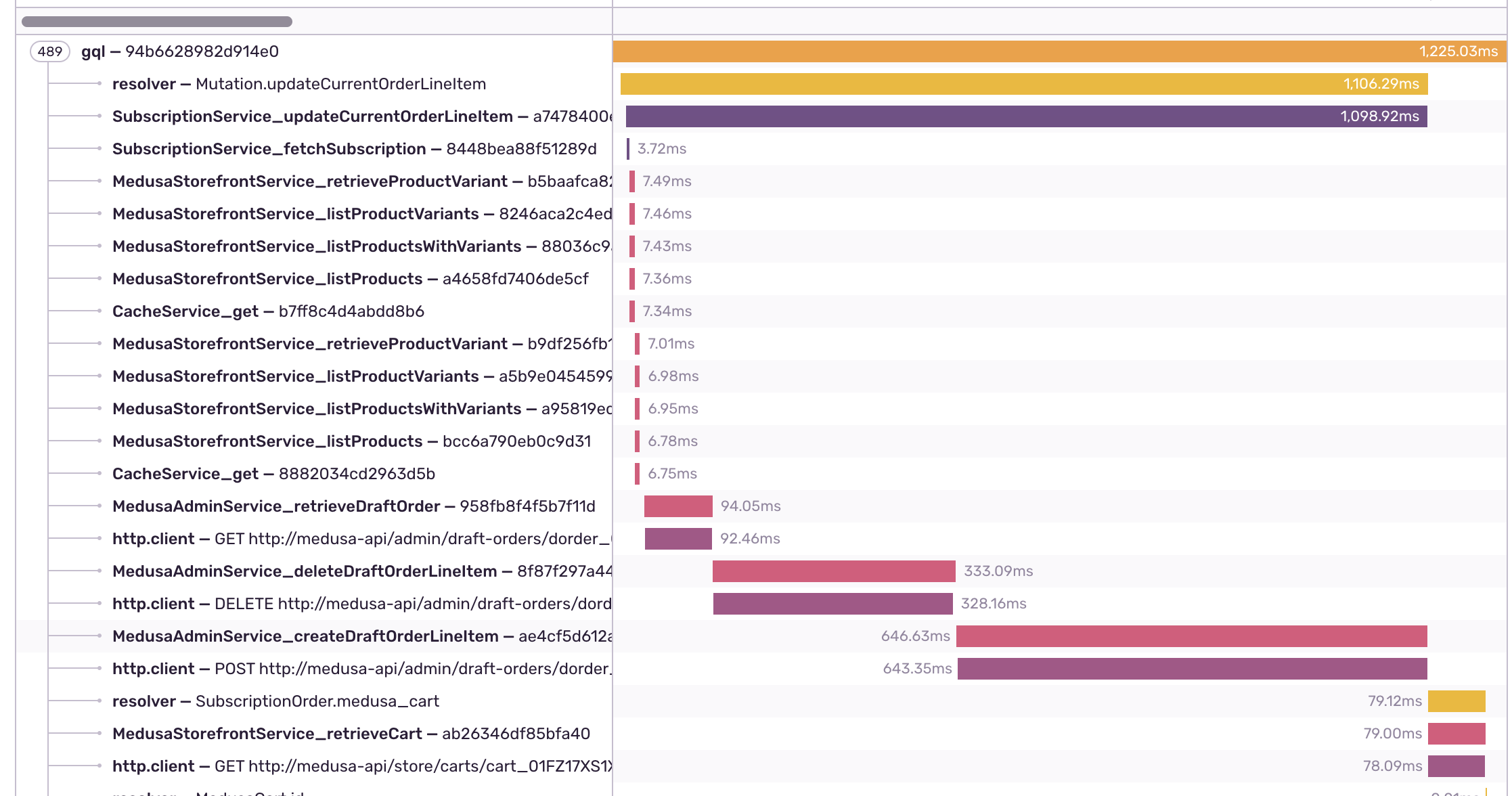
Task: Select the gql root span row
Action: (x=179, y=51)
